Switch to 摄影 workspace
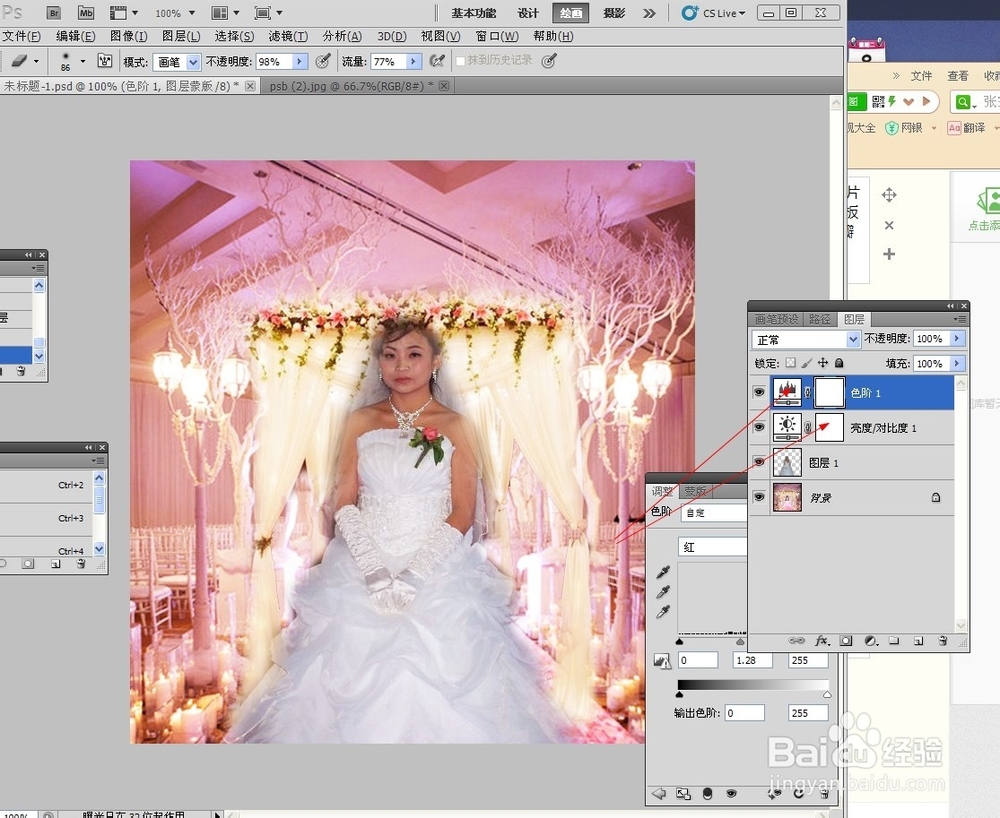The image size is (1000, 818). (x=614, y=13)
